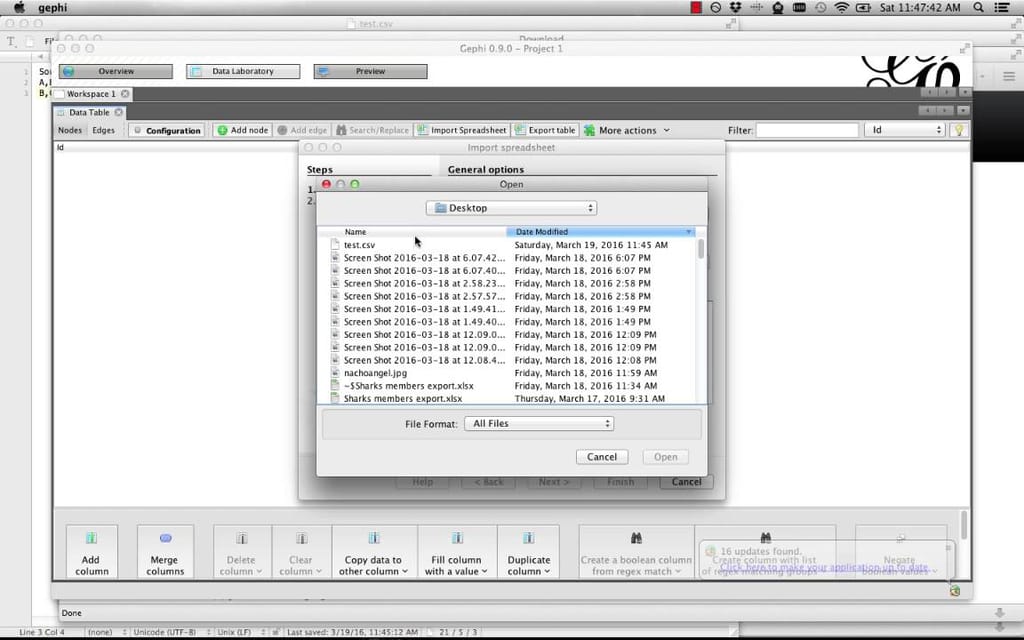
Task: Click the Sharks members export.xlsx file icon
Action: (x=335, y=398)
